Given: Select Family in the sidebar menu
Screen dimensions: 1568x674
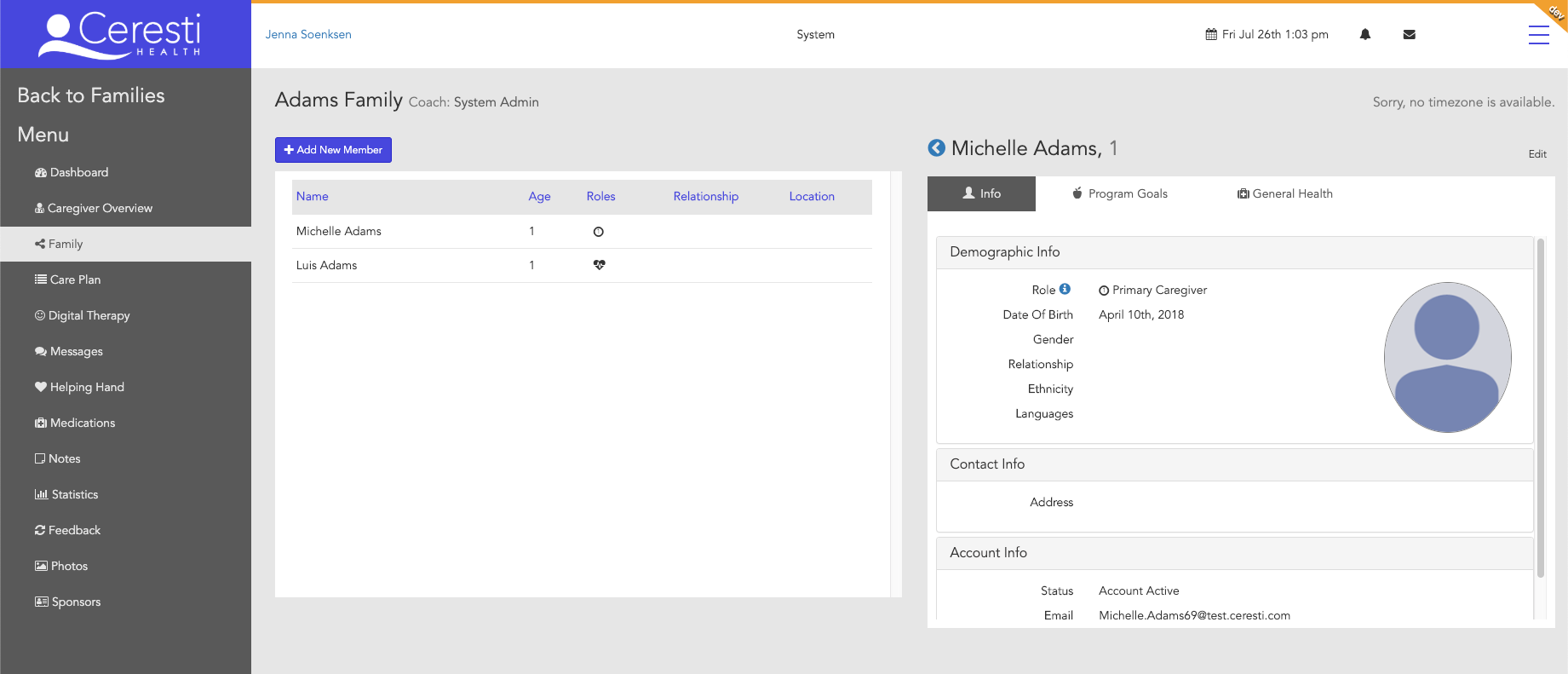Looking at the screenshot, I should coord(126,244).
